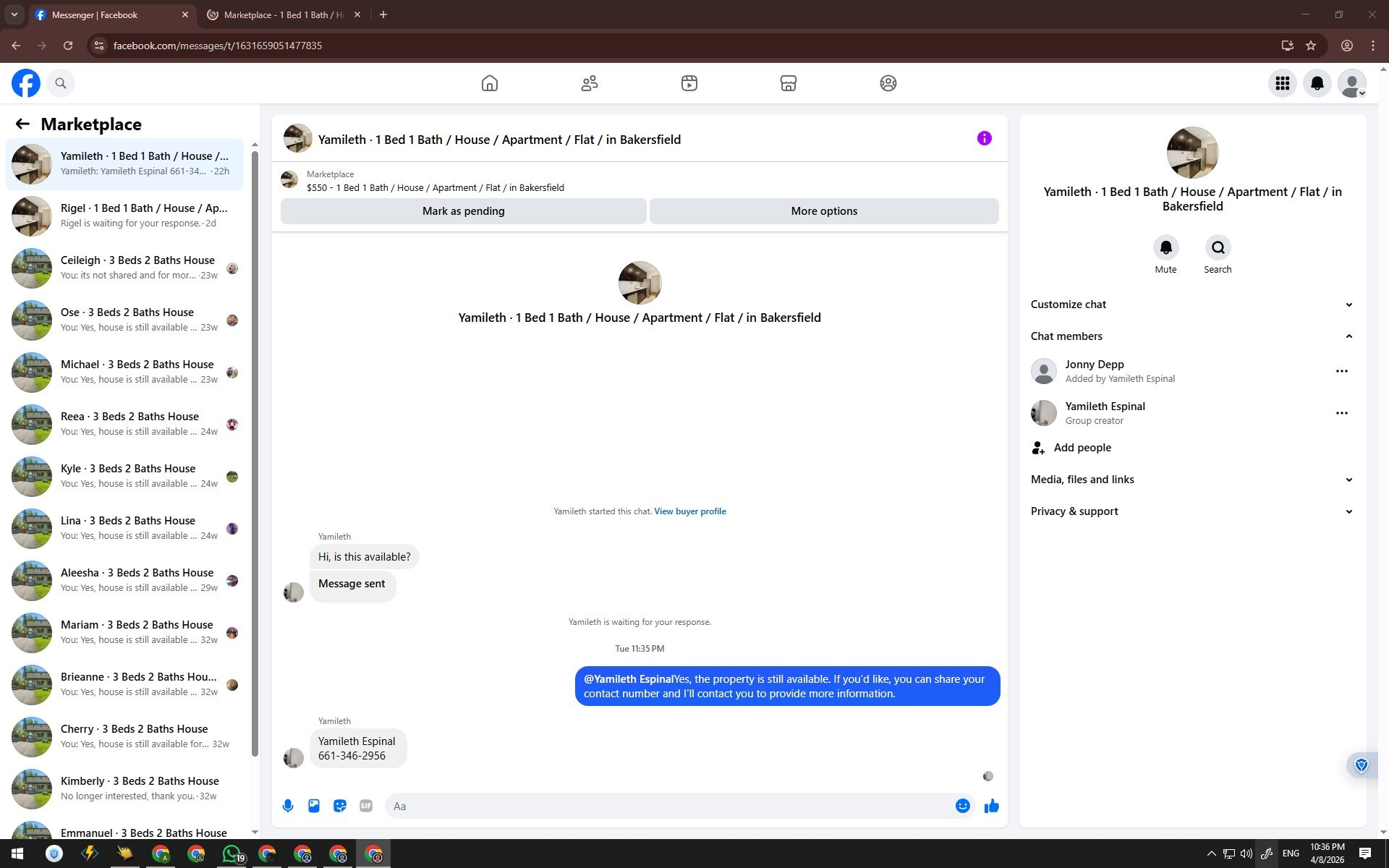1389x868 pixels.
Task: Click the voice clip microphone icon
Action: 288,806
